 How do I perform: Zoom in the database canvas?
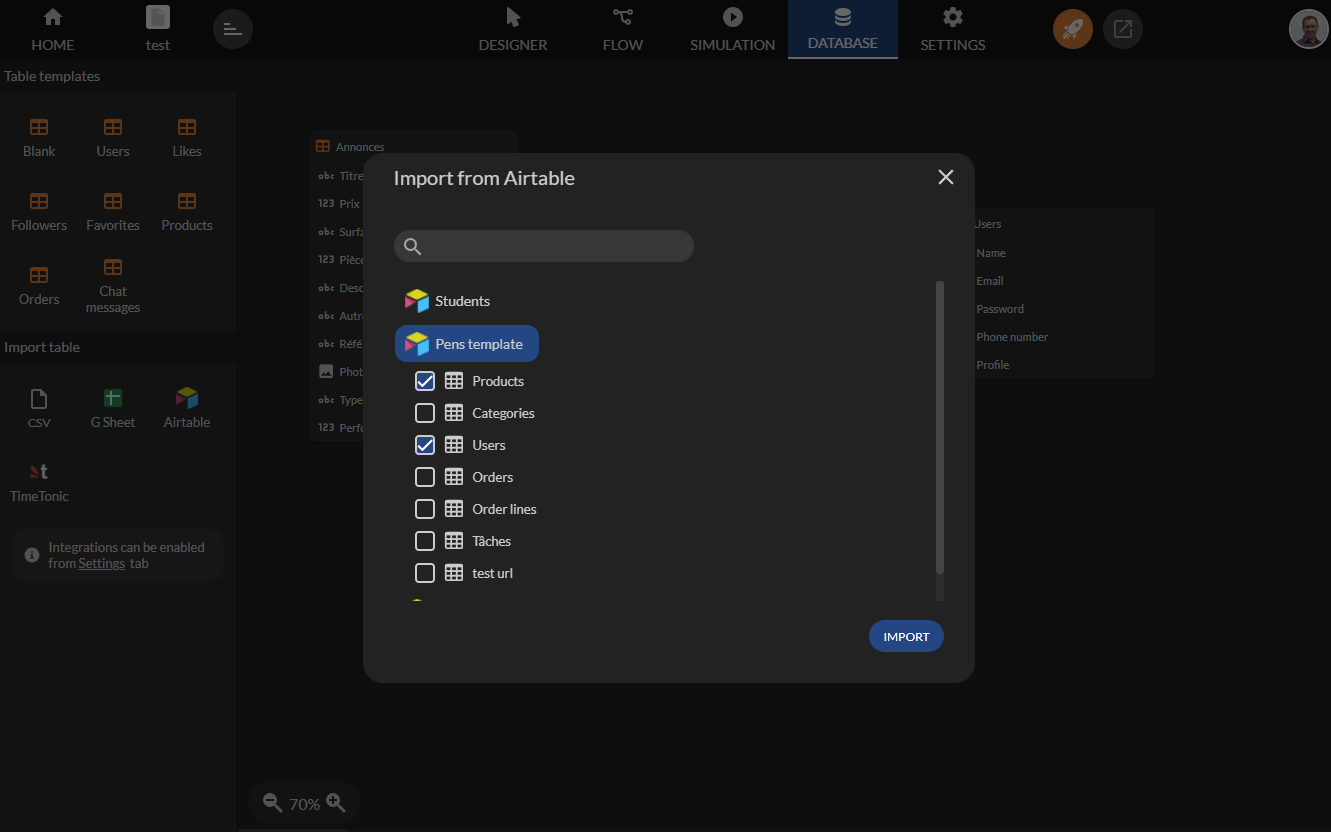pyautogui.click(x=336, y=803)
